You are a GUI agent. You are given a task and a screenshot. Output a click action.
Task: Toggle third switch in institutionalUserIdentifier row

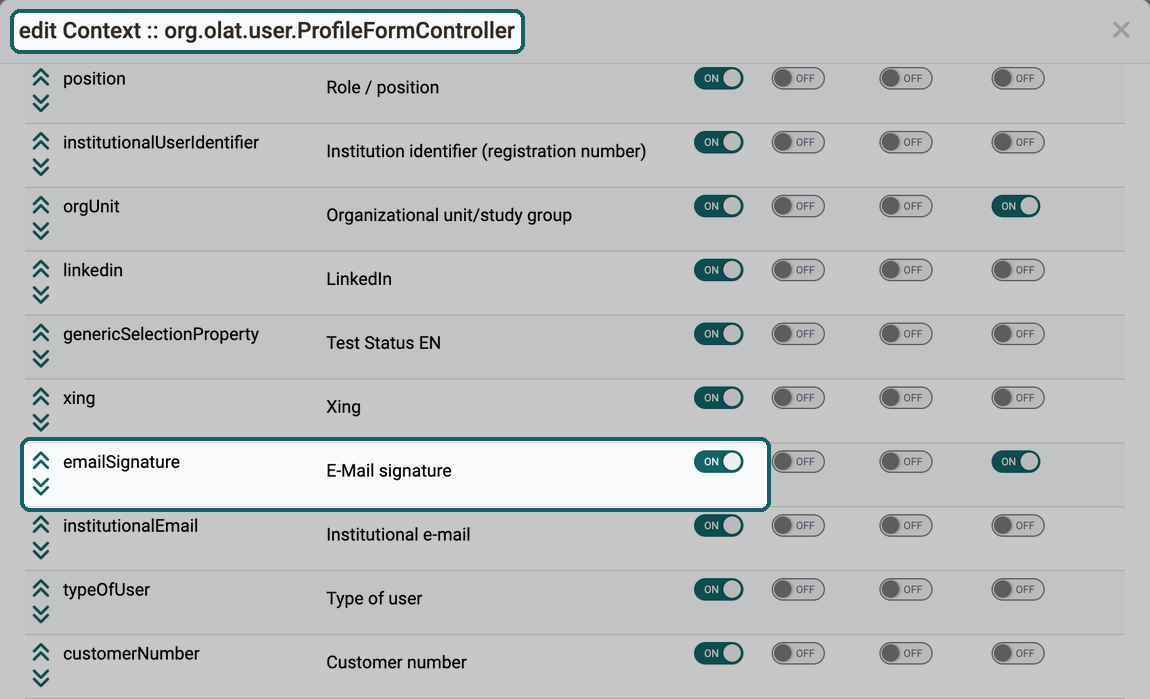coord(906,142)
